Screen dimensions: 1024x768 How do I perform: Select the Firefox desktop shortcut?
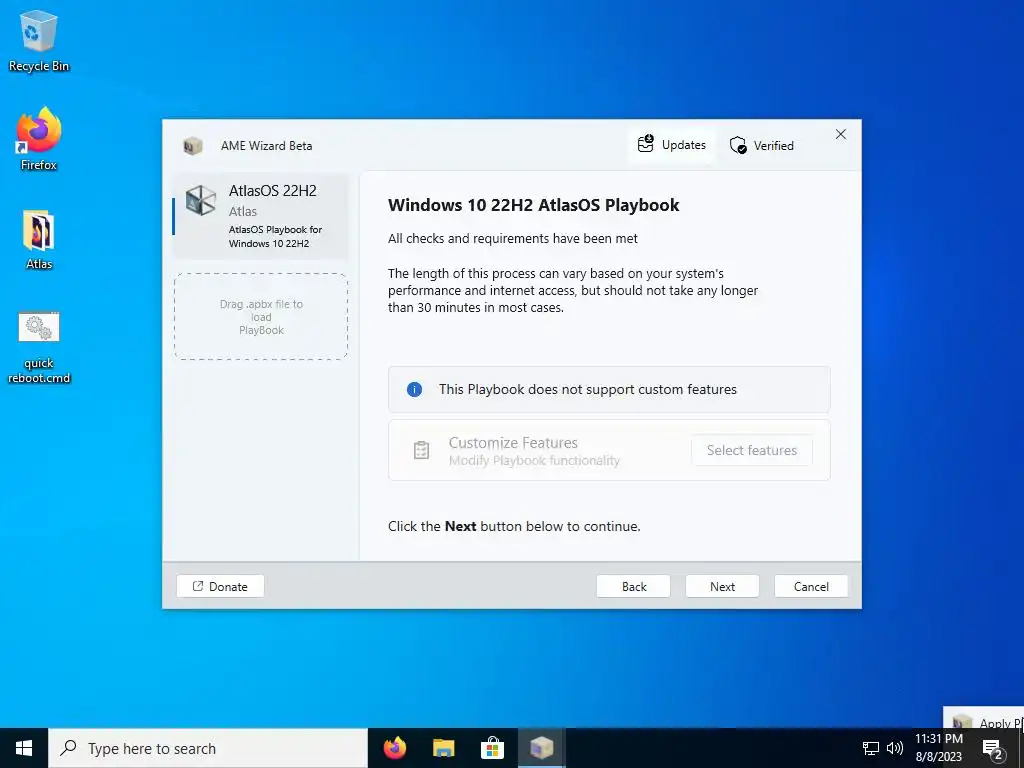click(x=39, y=139)
